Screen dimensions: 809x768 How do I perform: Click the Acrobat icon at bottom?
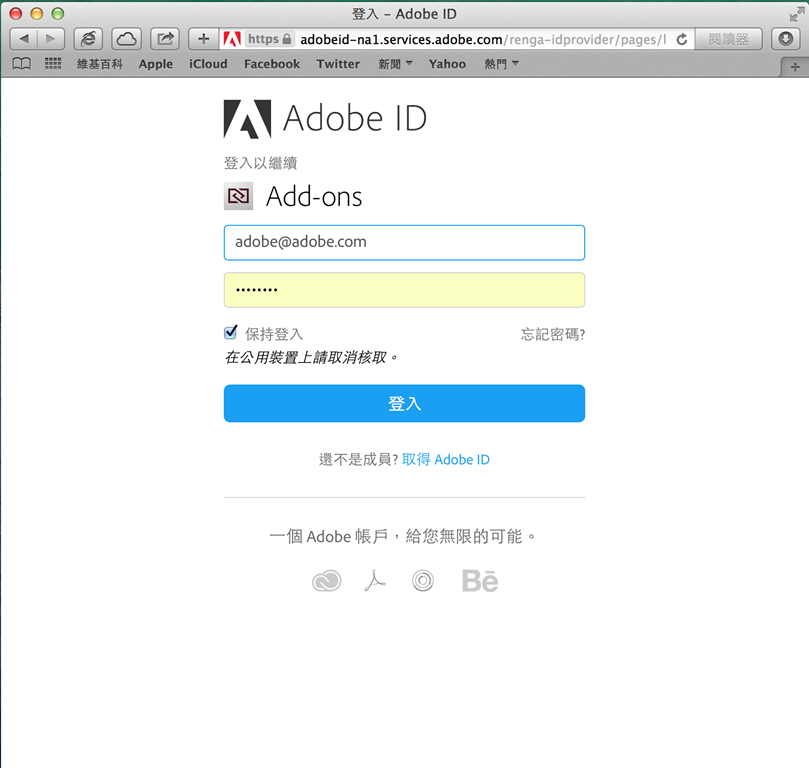375,581
